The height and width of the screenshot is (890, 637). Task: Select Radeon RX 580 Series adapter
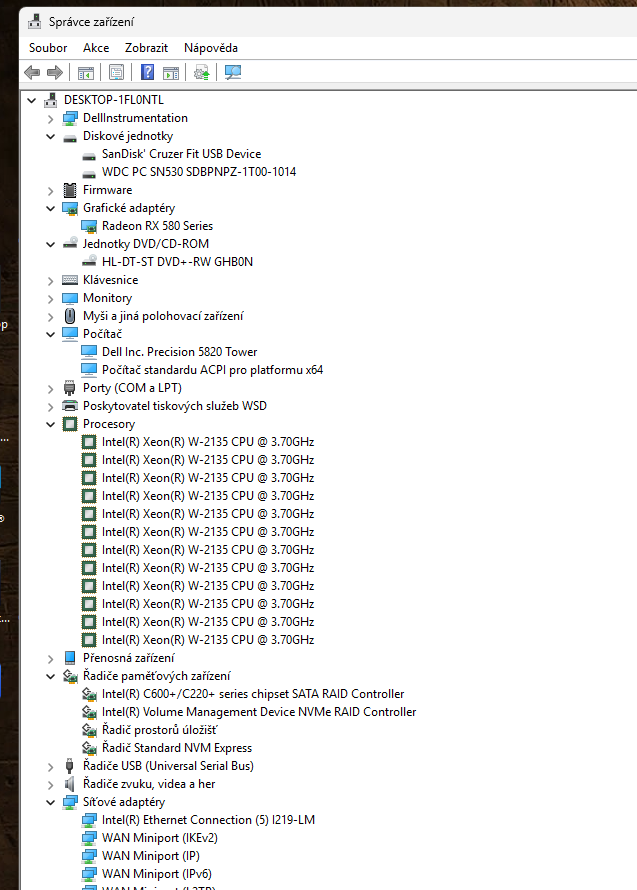click(157, 226)
